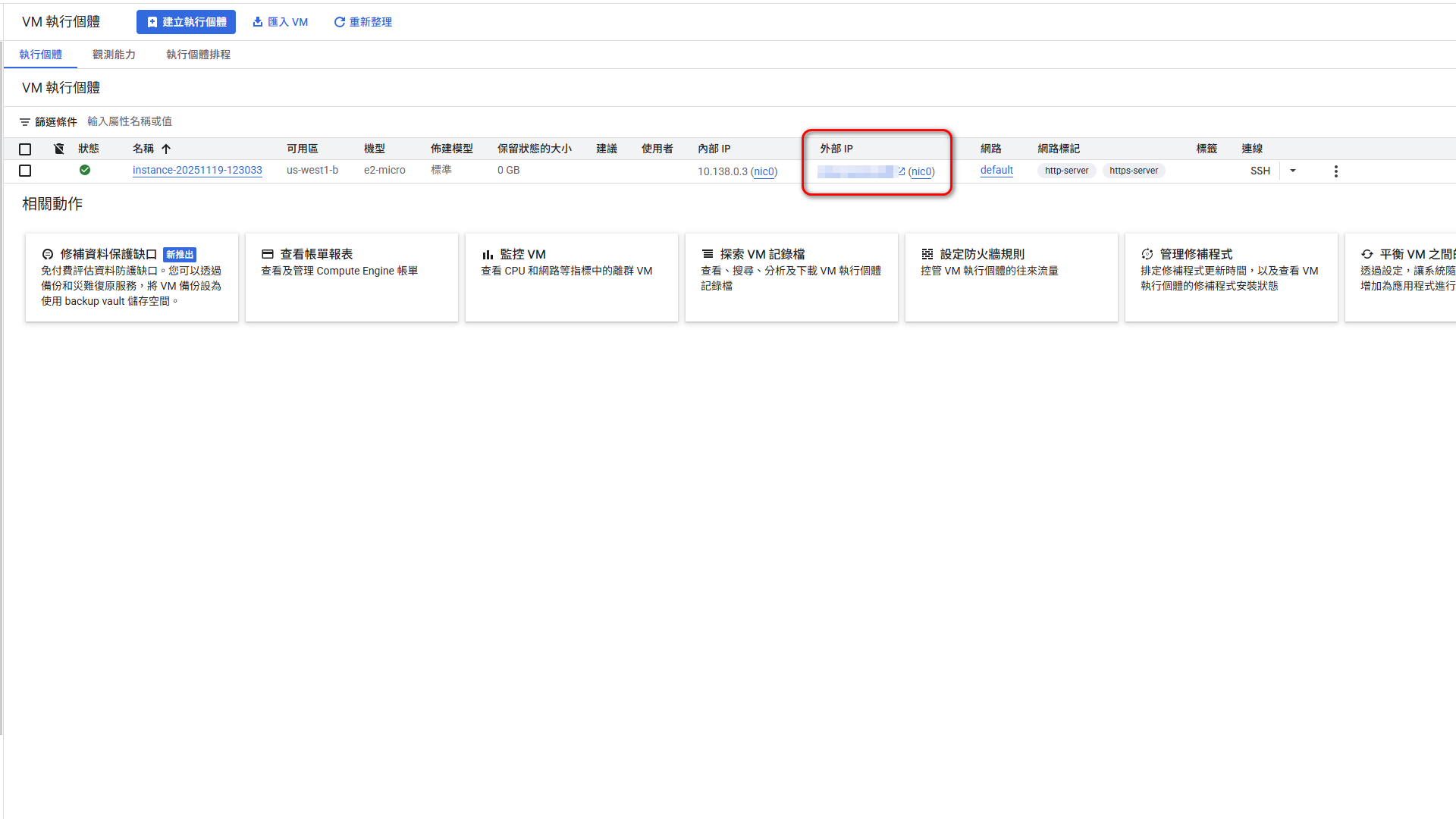Open the three-dot actions menu for the instance
The width and height of the screenshot is (1456, 819).
(x=1336, y=171)
